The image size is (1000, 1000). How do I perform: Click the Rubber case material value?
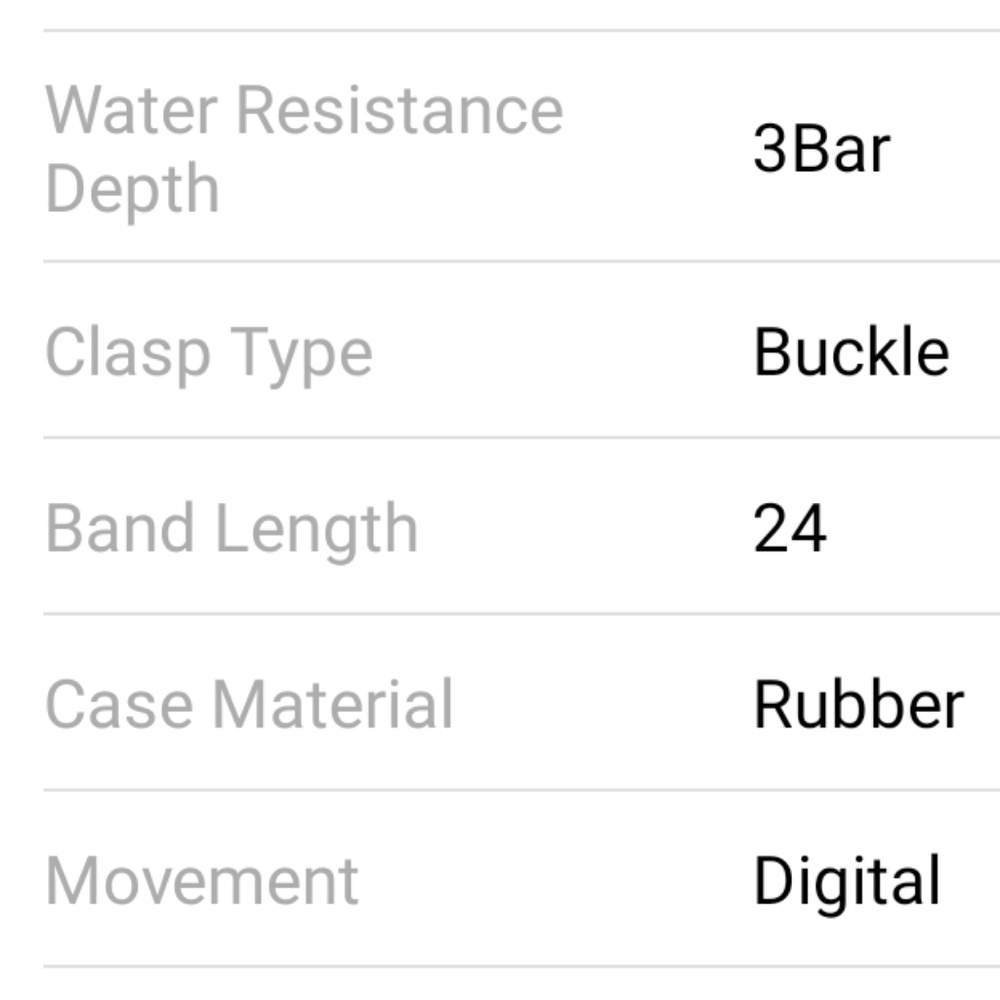[x=858, y=705]
